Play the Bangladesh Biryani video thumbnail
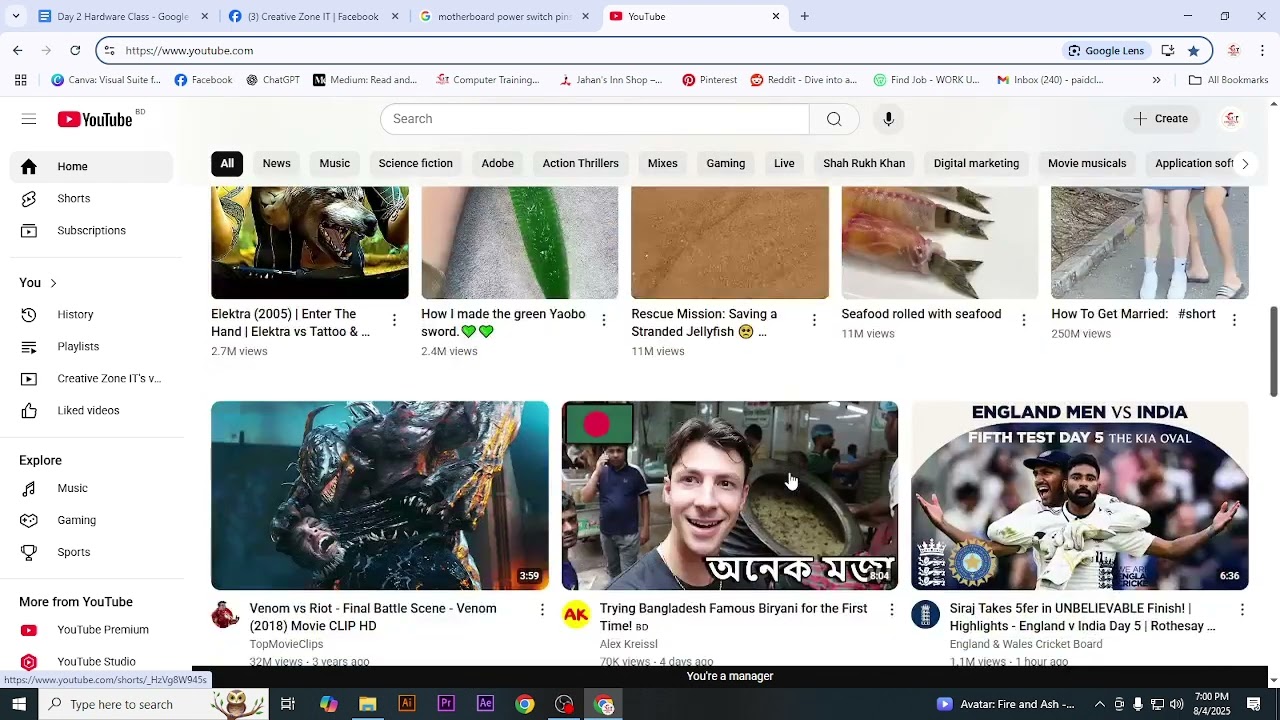The image size is (1280, 720). click(730, 496)
